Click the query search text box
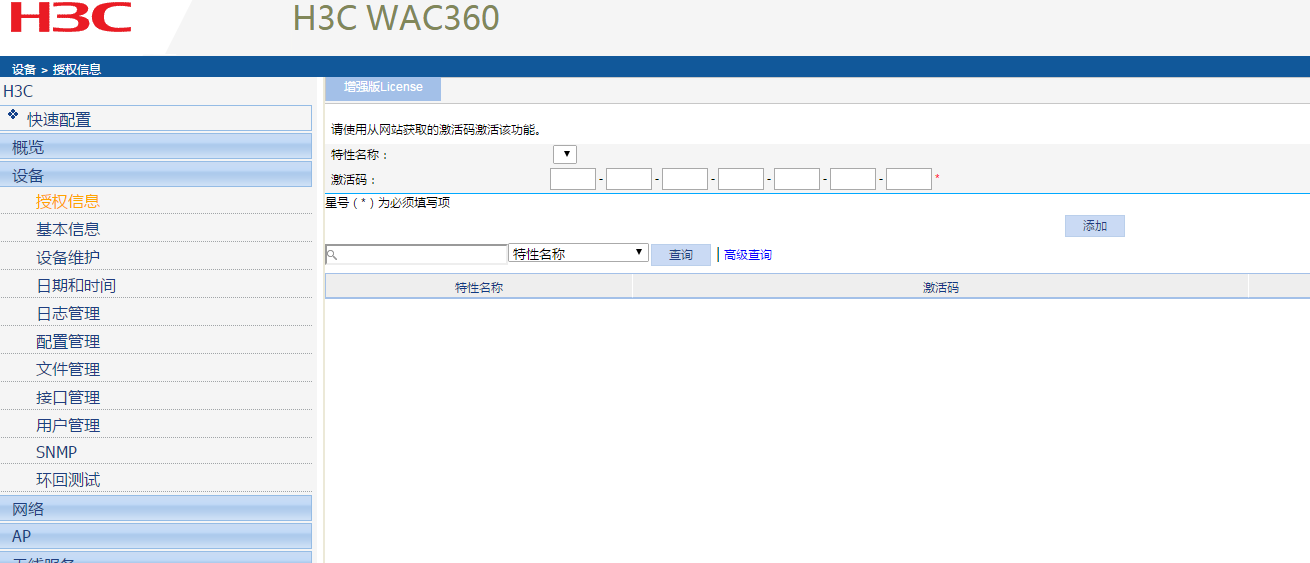 [417, 255]
